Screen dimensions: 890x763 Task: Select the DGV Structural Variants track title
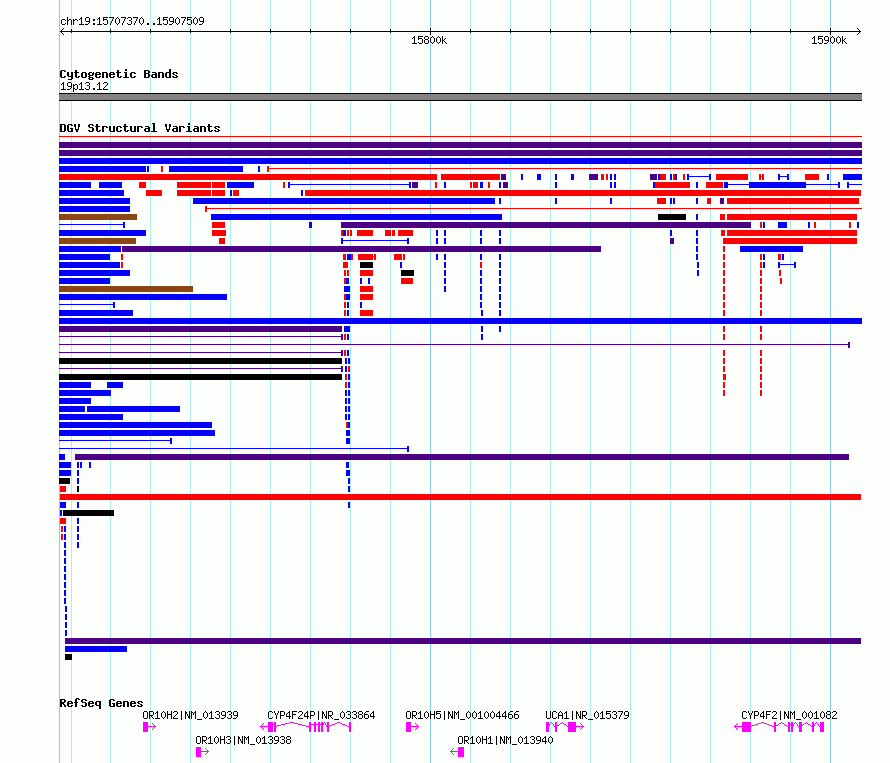point(140,128)
